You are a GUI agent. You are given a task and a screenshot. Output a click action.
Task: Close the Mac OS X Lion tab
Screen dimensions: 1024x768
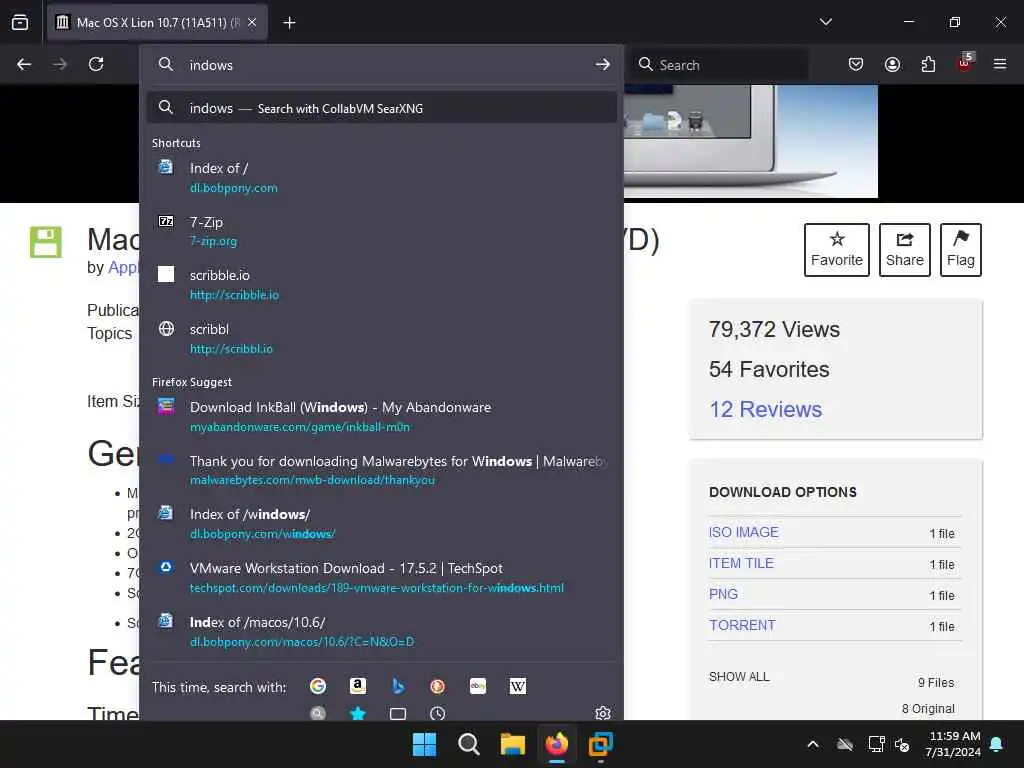(252, 22)
